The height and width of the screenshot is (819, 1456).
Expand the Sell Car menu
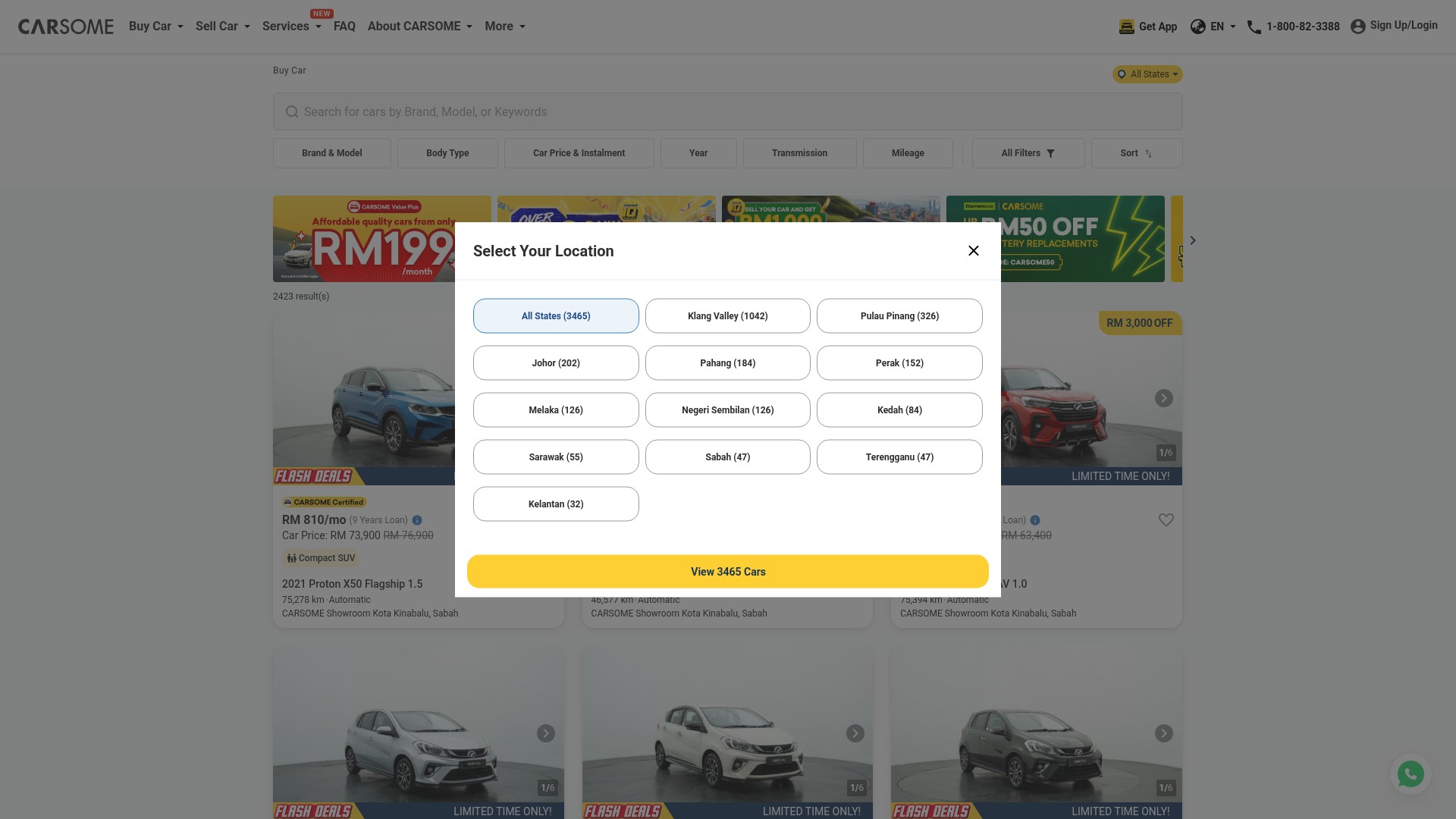[x=223, y=26]
